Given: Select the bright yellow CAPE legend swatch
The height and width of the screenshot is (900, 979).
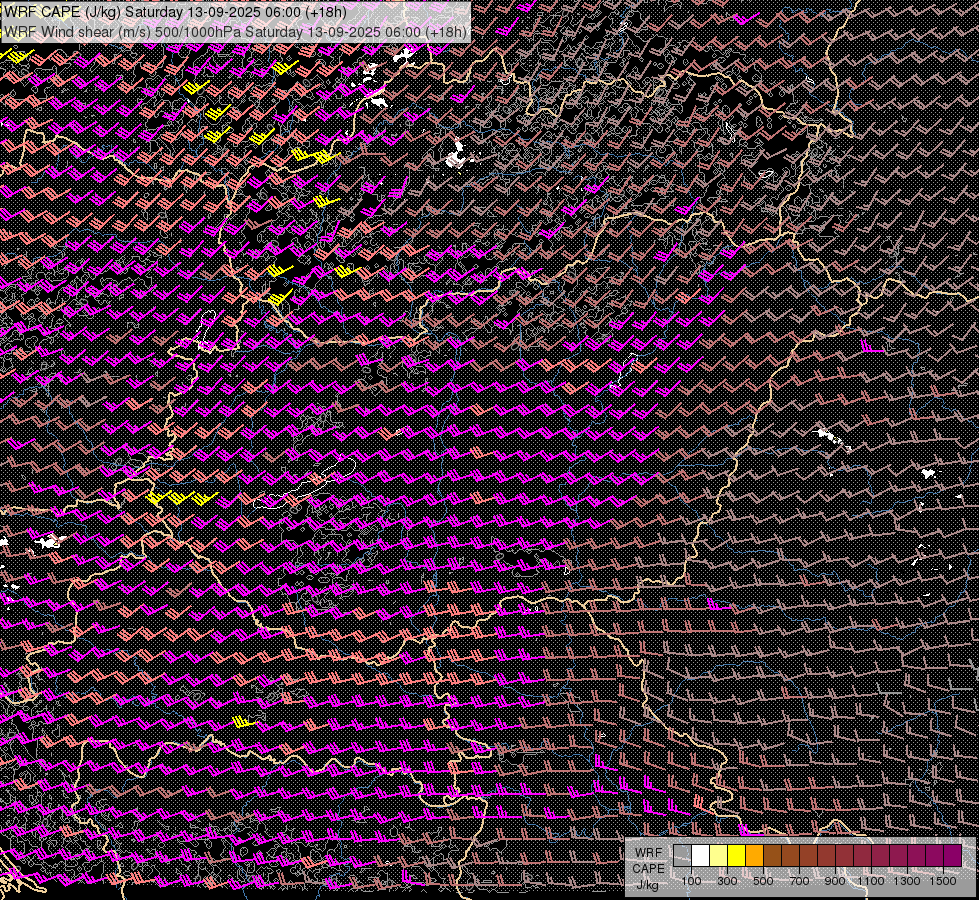Looking at the screenshot, I should (737, 855).
